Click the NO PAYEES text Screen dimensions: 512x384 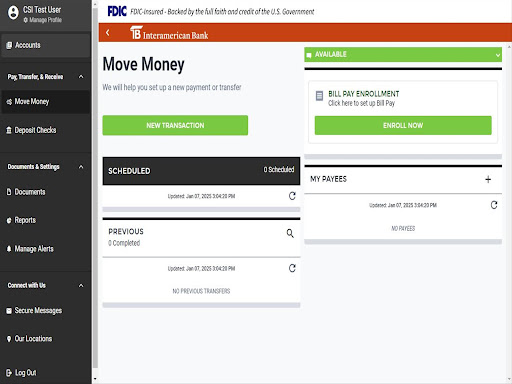[403, 229]
